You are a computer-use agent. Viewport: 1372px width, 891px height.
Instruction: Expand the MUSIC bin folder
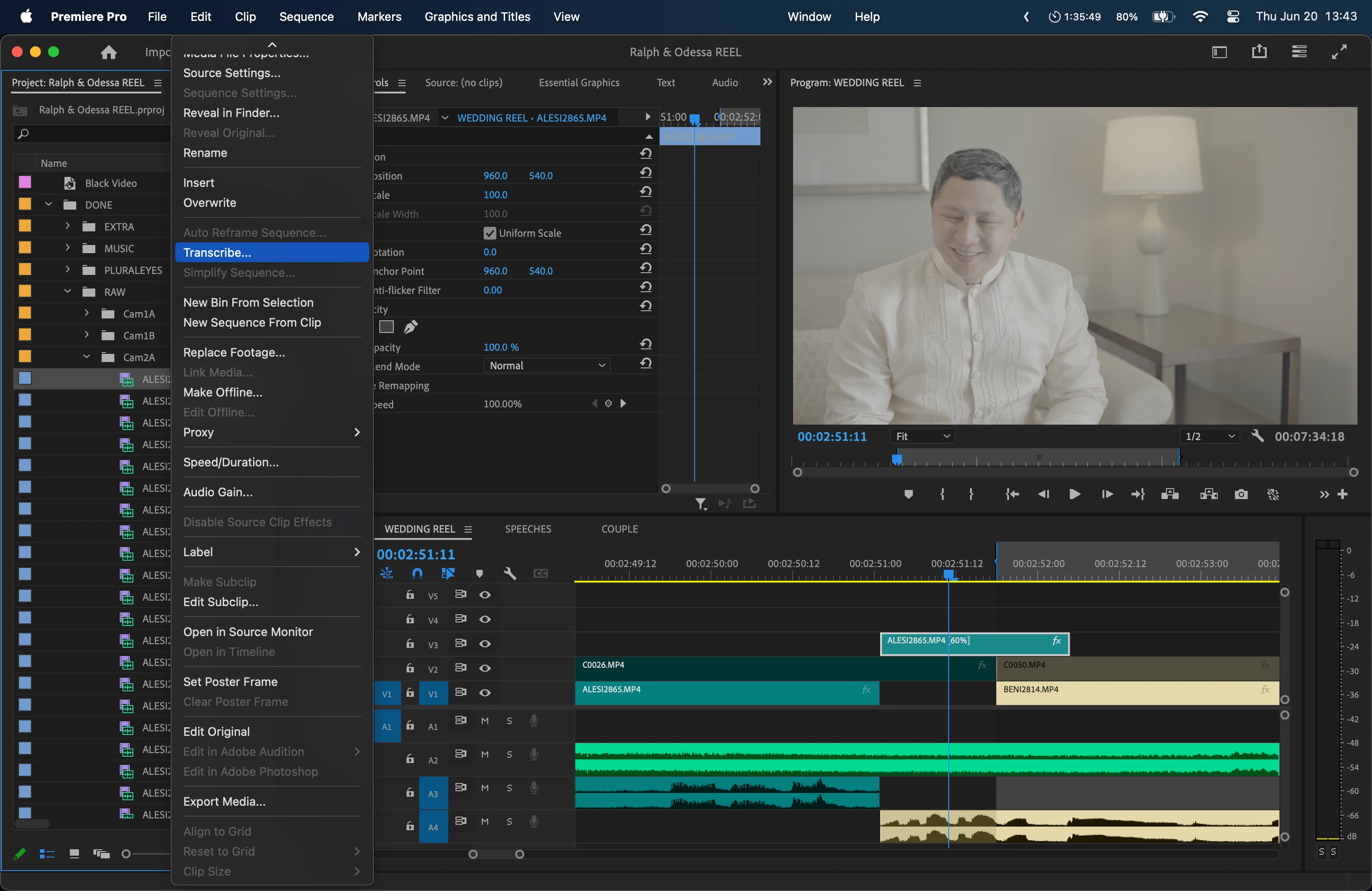click(x=68, y=248)
